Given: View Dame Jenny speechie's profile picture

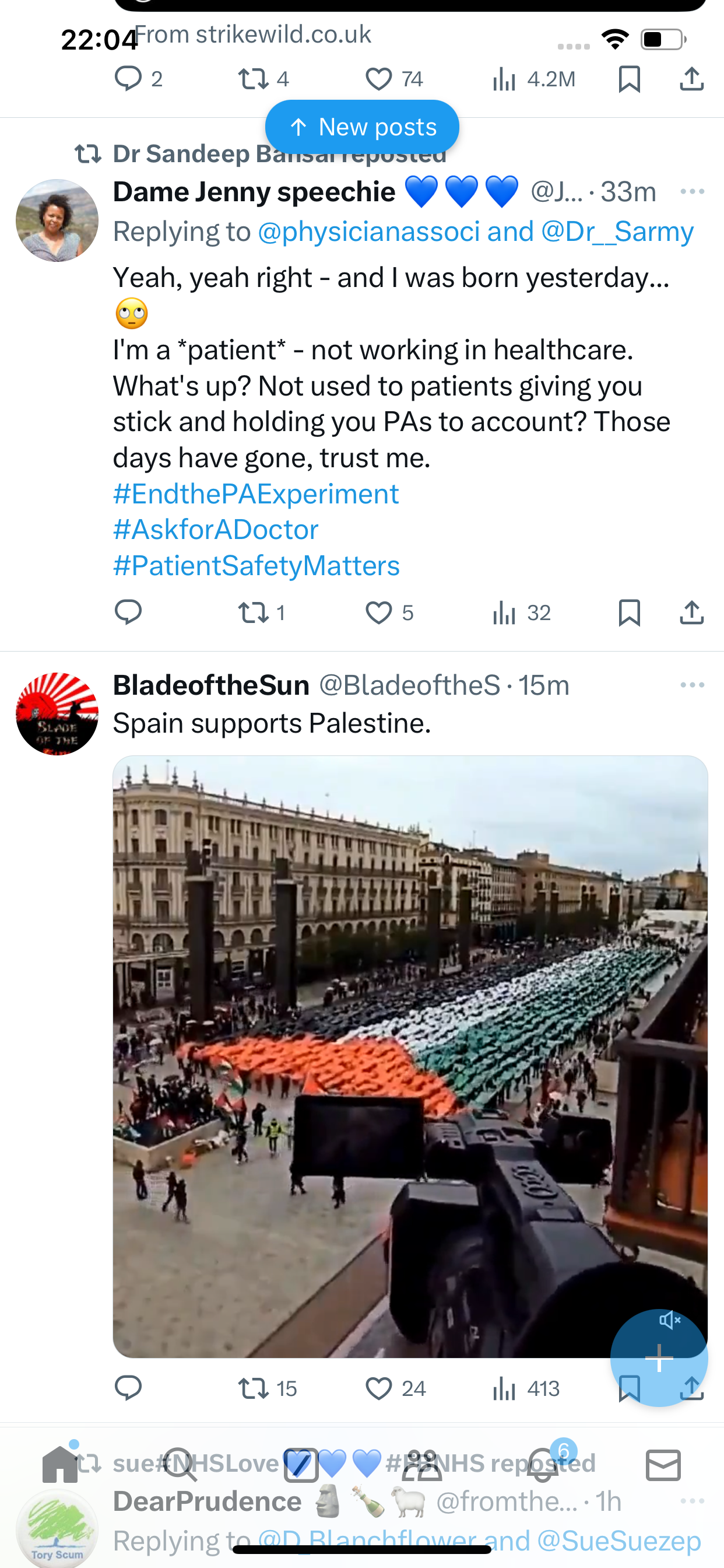Looking at the screenshot, I should tap(57, 220).
